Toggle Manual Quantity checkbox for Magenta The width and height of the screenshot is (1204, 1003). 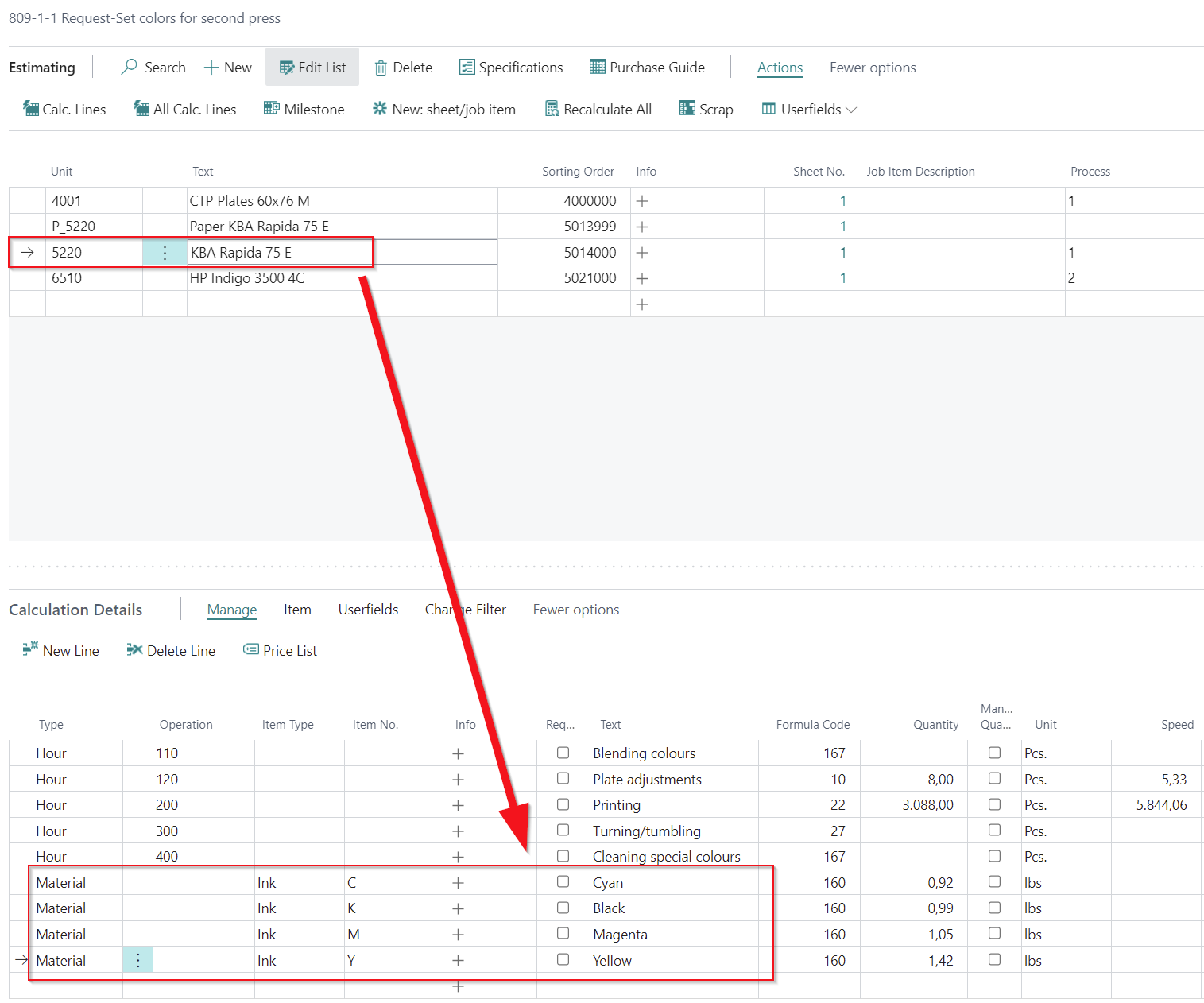(994, 933)
